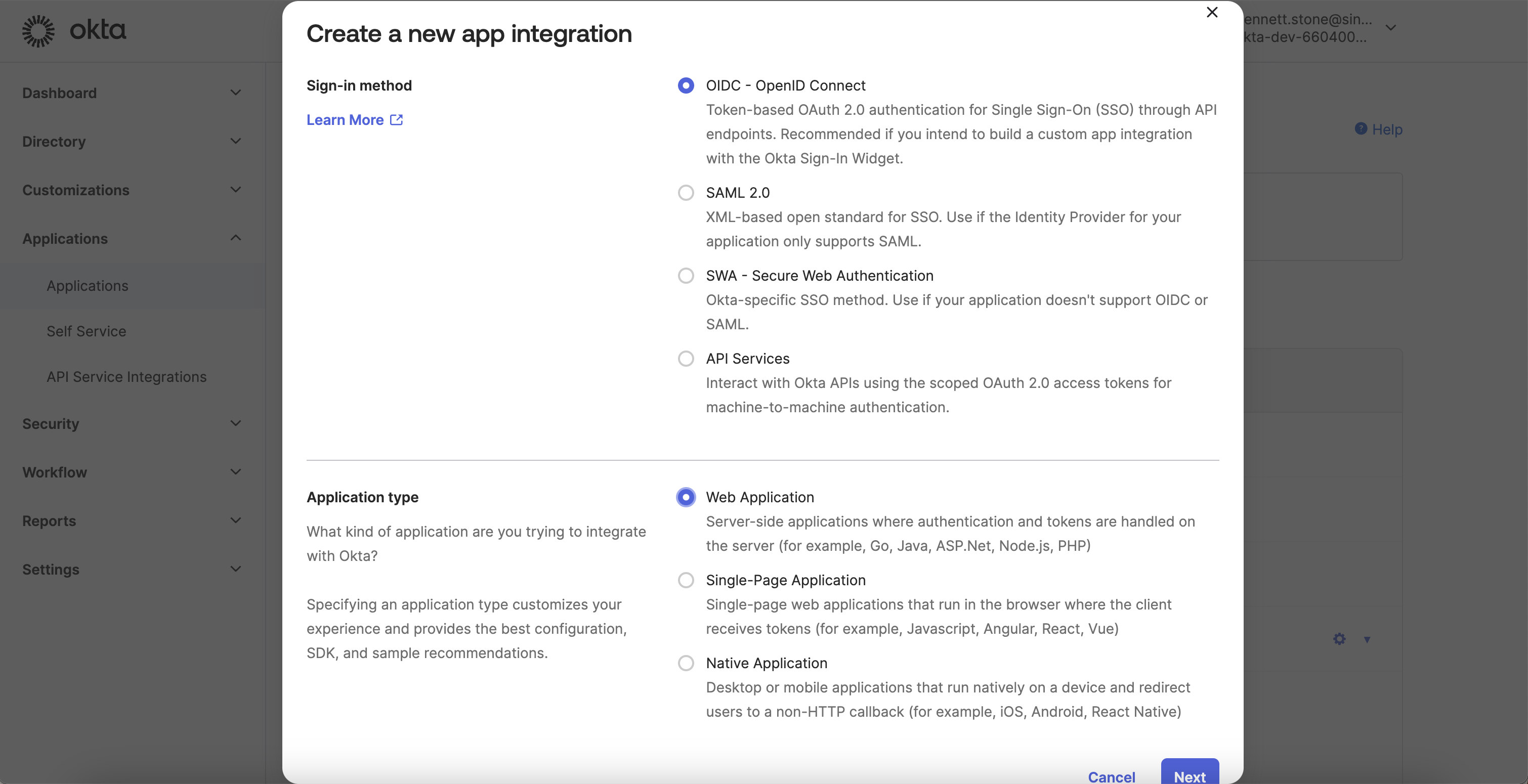Open Self Service menu item

pos(87,331)
